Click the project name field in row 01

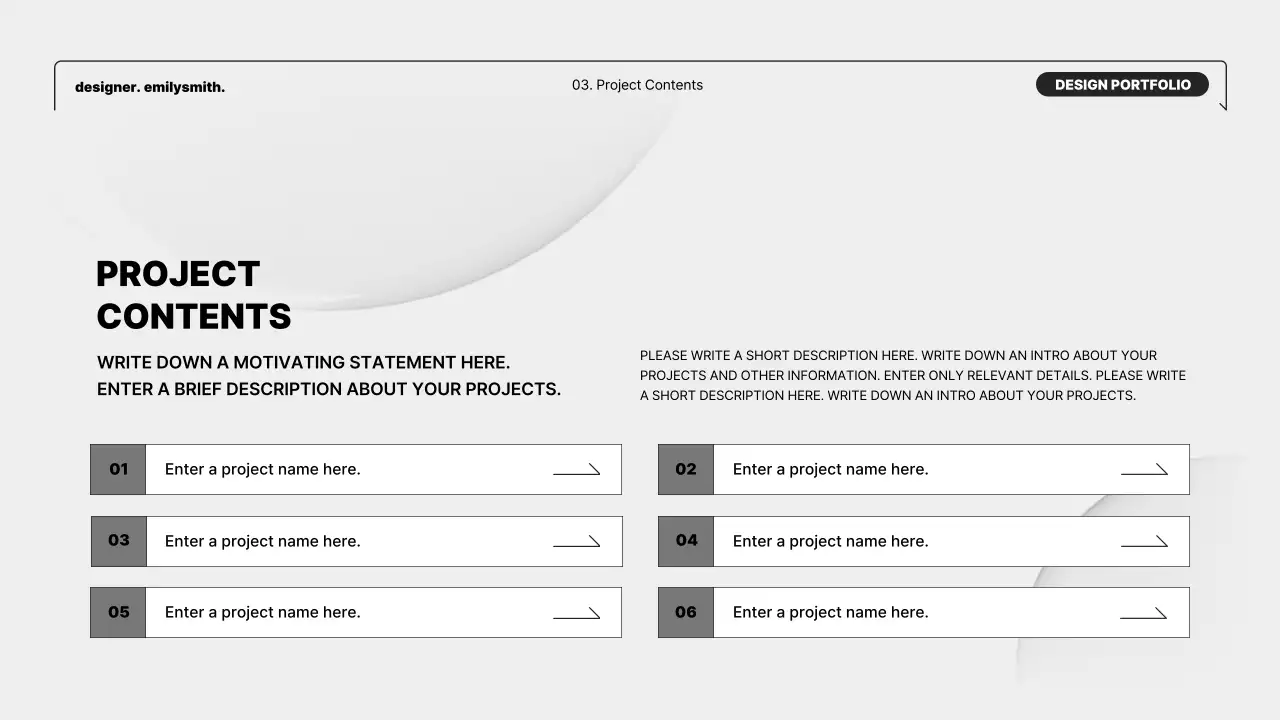point(263,469)
